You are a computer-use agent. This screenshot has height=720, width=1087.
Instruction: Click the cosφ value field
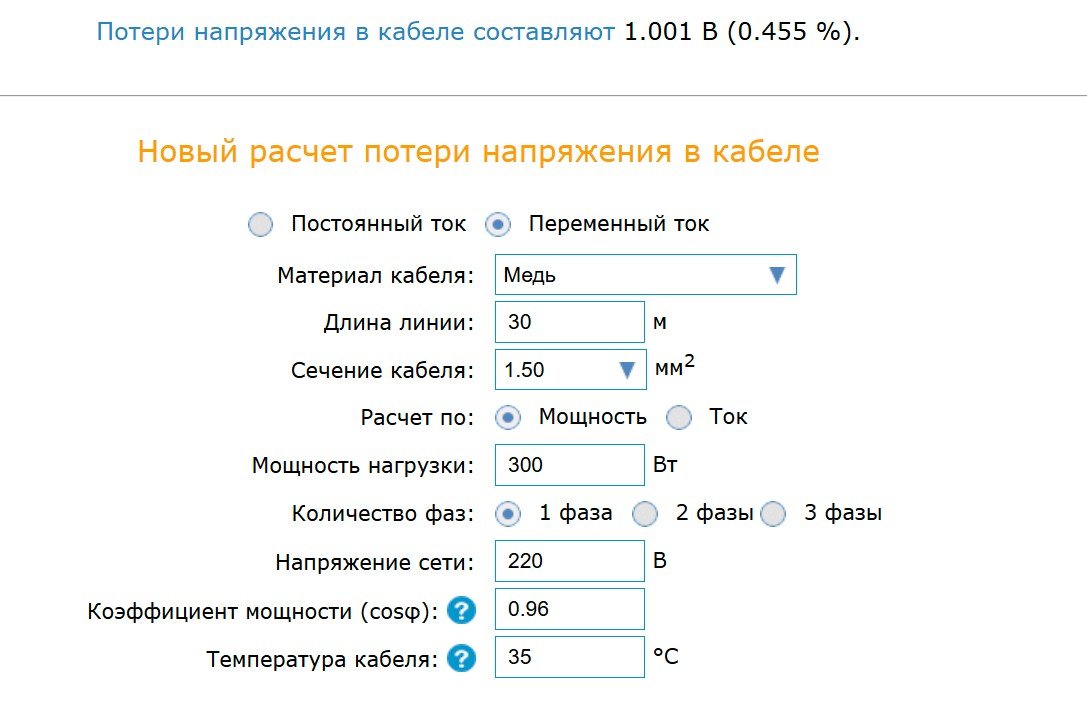click(x=570, y=609)
